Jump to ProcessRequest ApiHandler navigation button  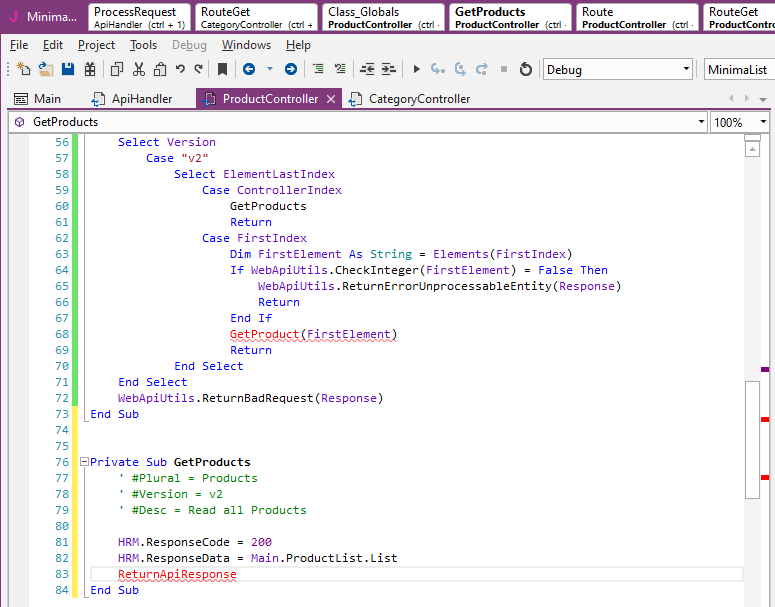click(139, 17)
